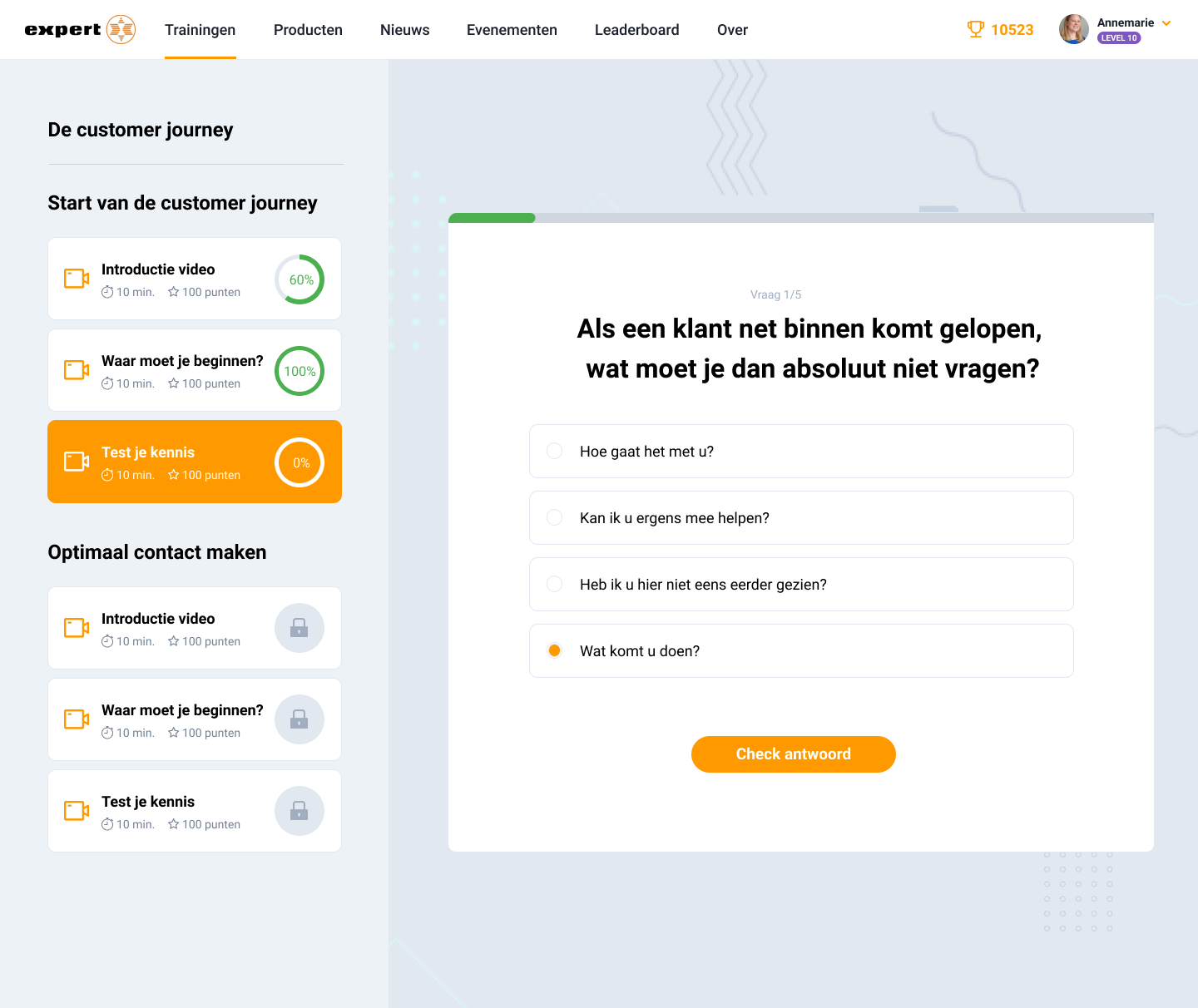Open first 'Waar moet je beginnen?' title
The image size is (1198, 1008).
tap(182, 361)
